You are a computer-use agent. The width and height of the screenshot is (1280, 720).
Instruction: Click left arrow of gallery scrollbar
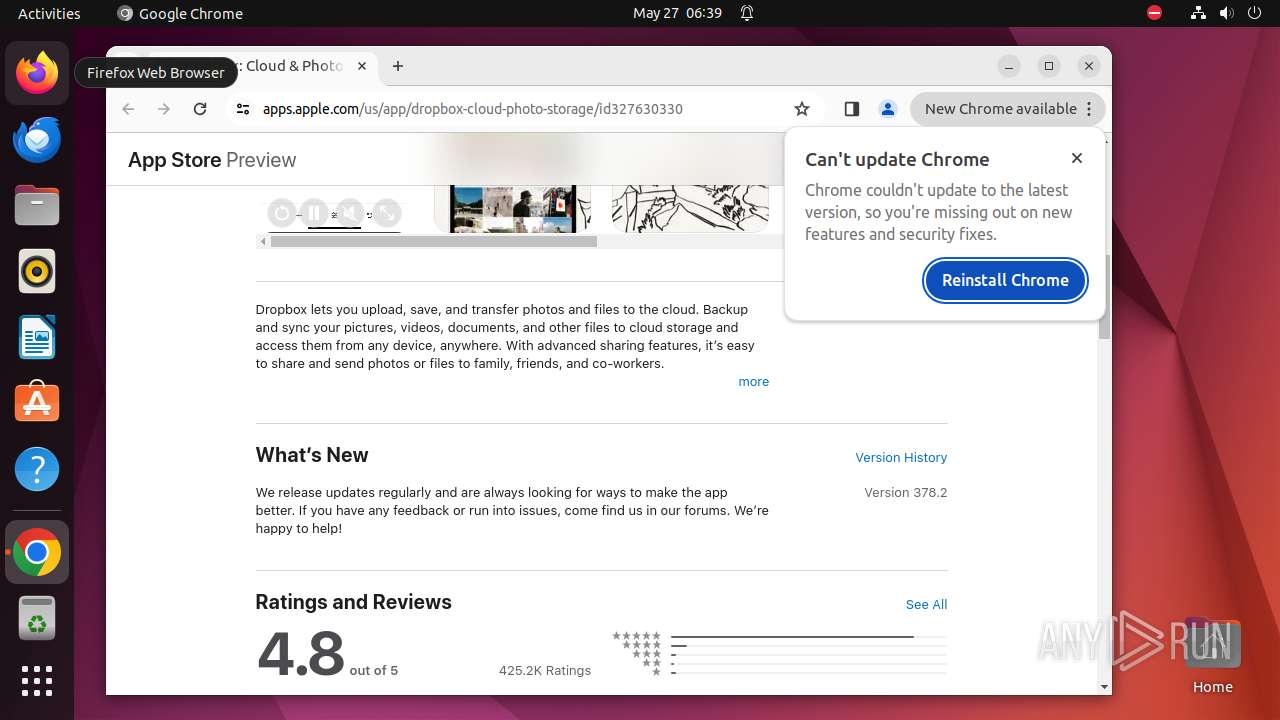point(263,241)
